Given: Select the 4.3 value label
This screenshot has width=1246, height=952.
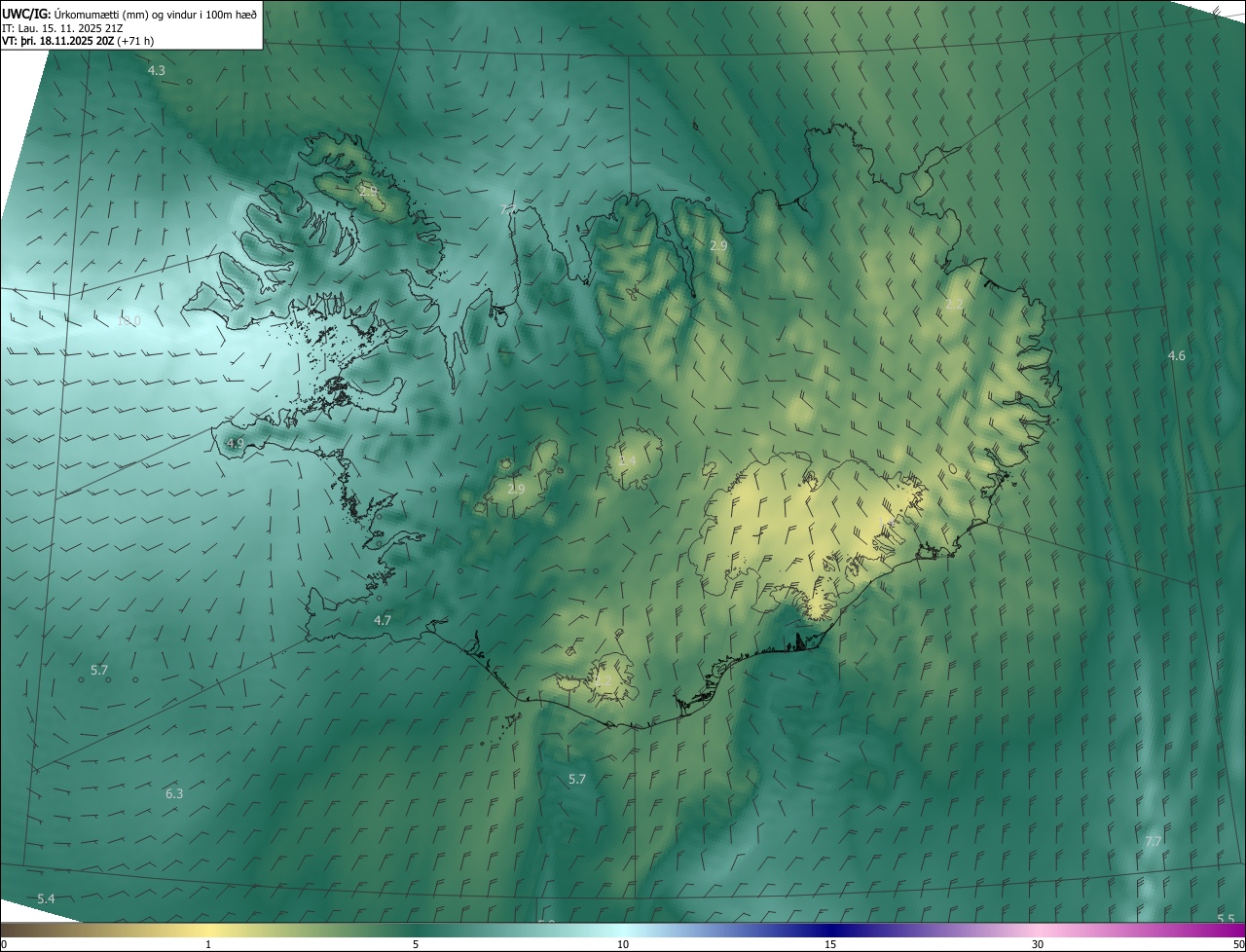Looking at the screenshot, I should click(156, 70).
